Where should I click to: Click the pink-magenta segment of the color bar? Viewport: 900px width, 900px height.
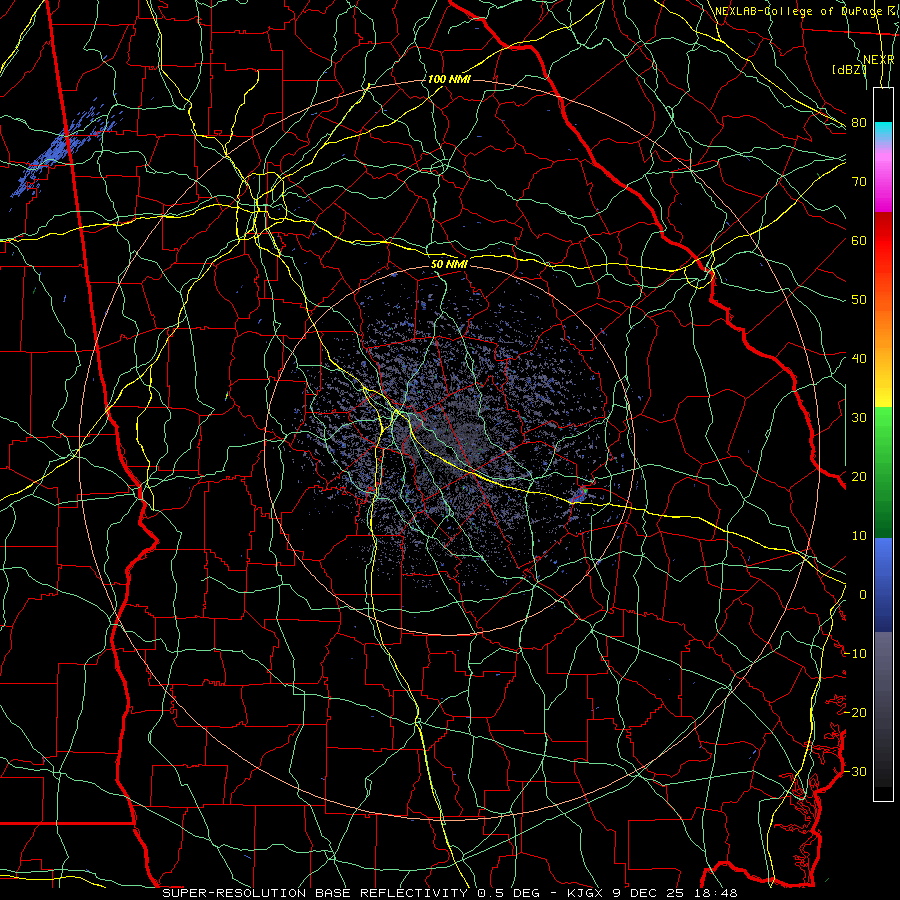coord(883,178)
